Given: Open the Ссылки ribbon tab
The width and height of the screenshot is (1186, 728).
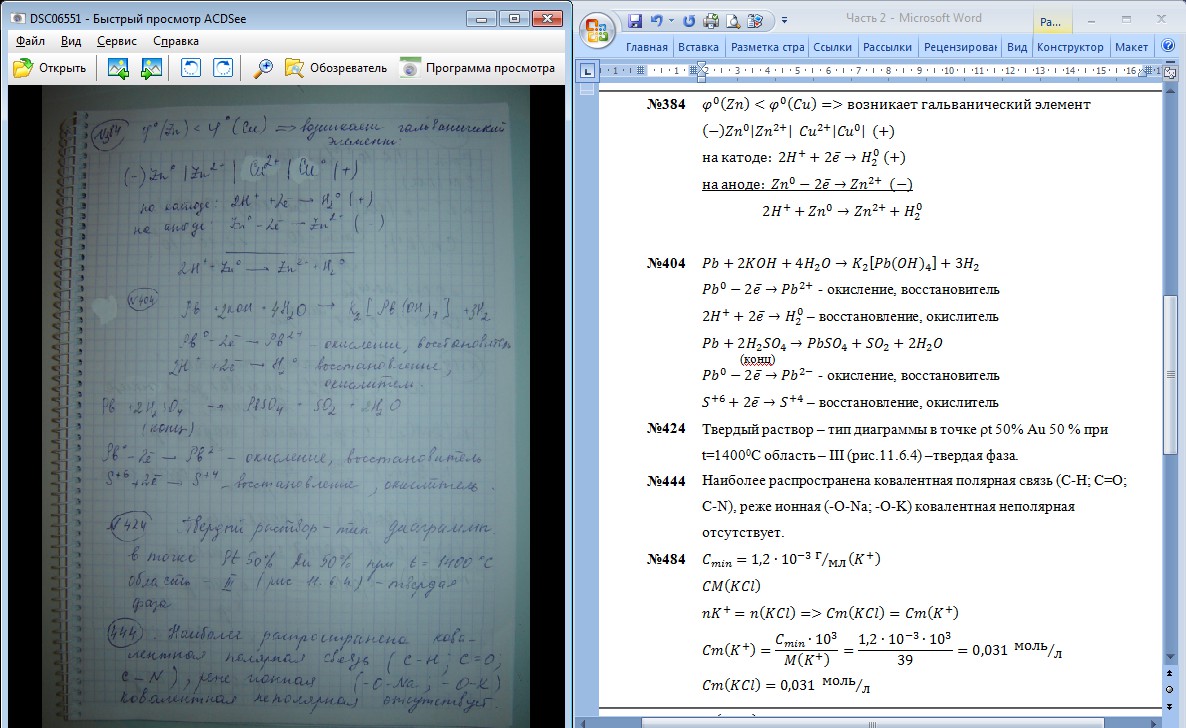Looking at the screenshot, I should pyautogui.click(x=832, y=47).
